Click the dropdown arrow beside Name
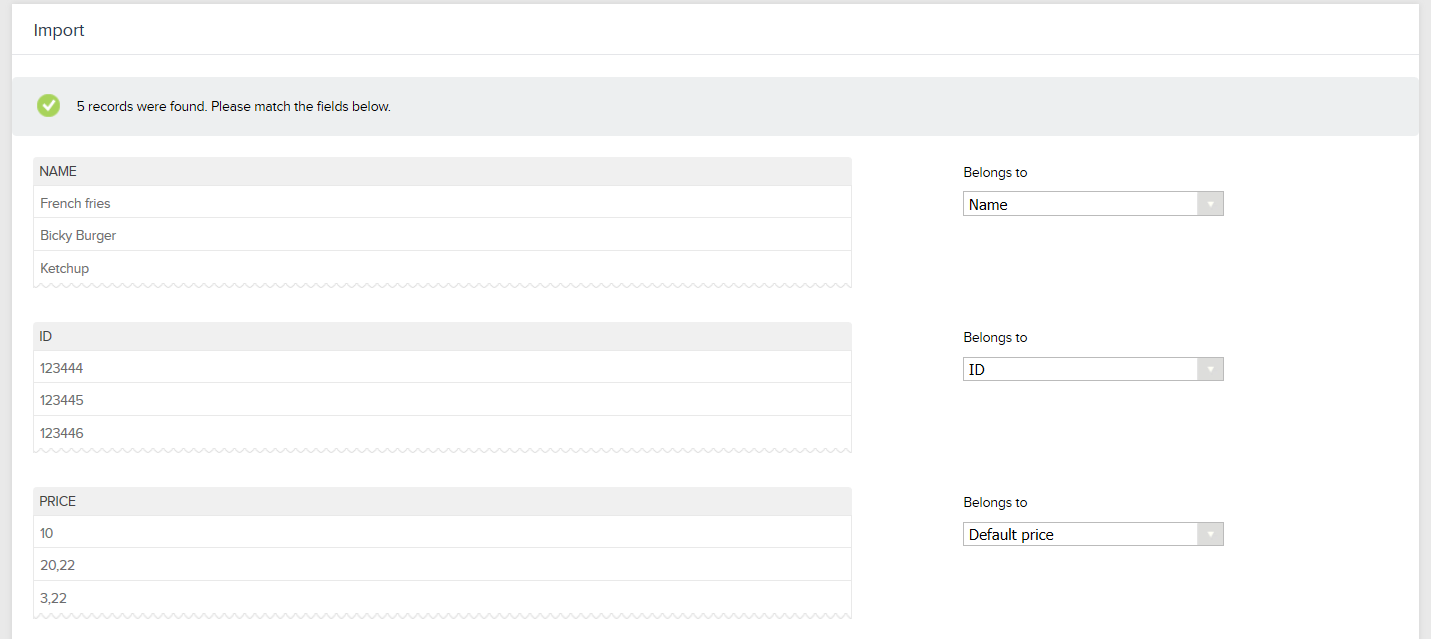This screenshot has height=639, width=1431. pos(1210,203)
